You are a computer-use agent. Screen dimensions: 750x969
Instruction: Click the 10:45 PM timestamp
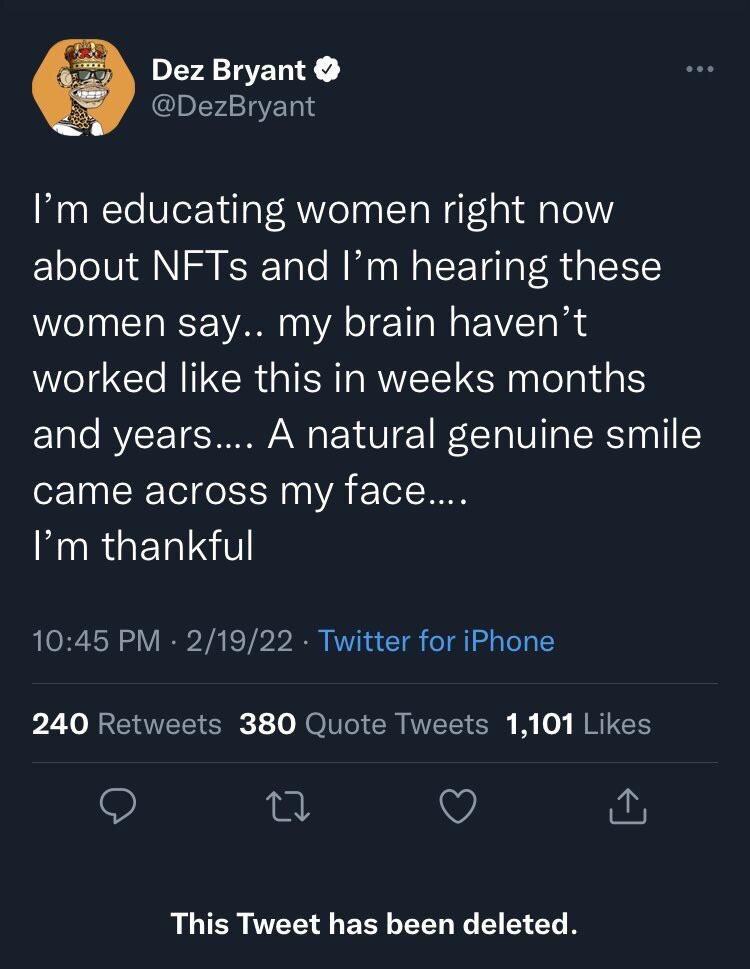[x=96, y=640]
